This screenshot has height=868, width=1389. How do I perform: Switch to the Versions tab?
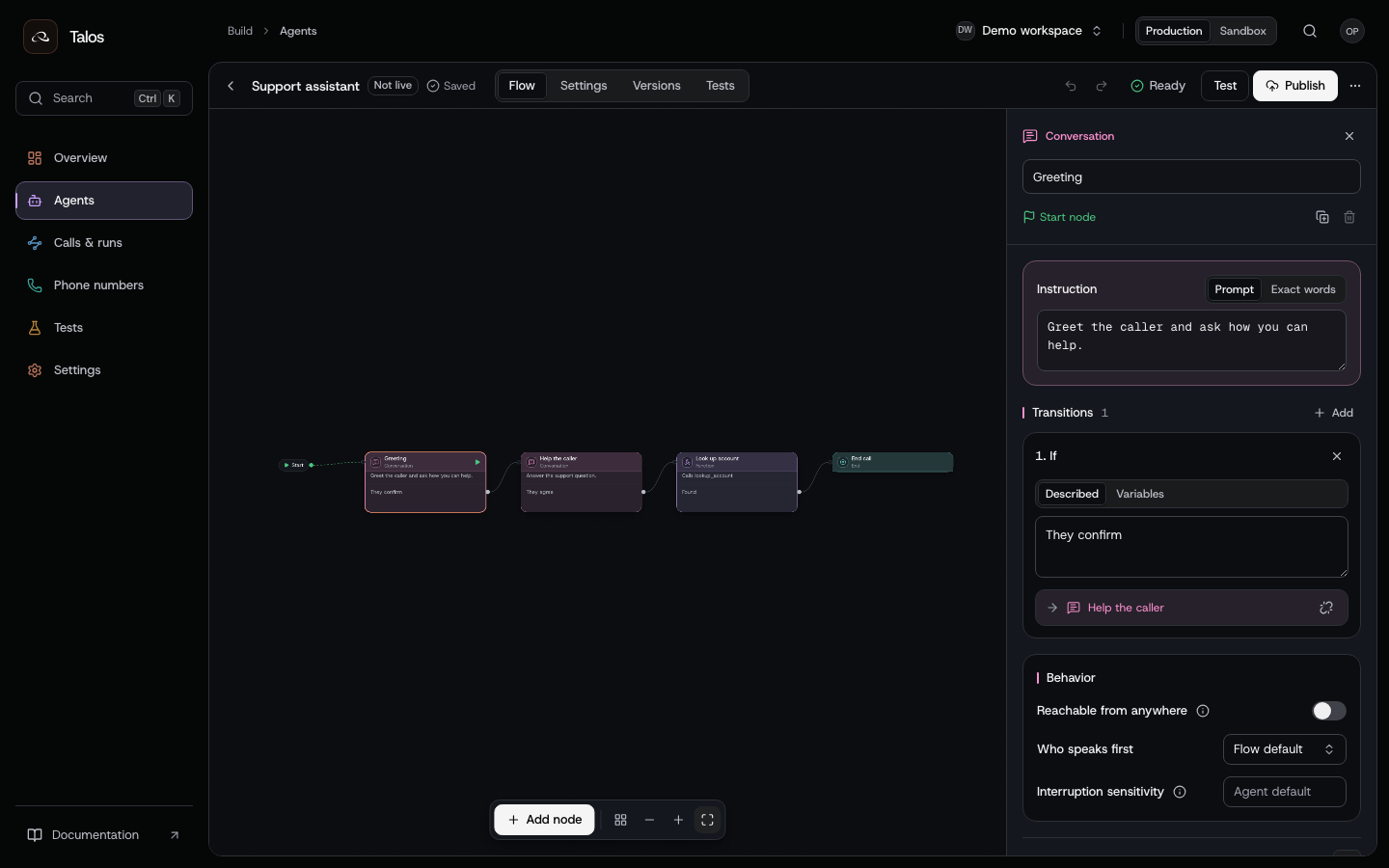point(657,86)
